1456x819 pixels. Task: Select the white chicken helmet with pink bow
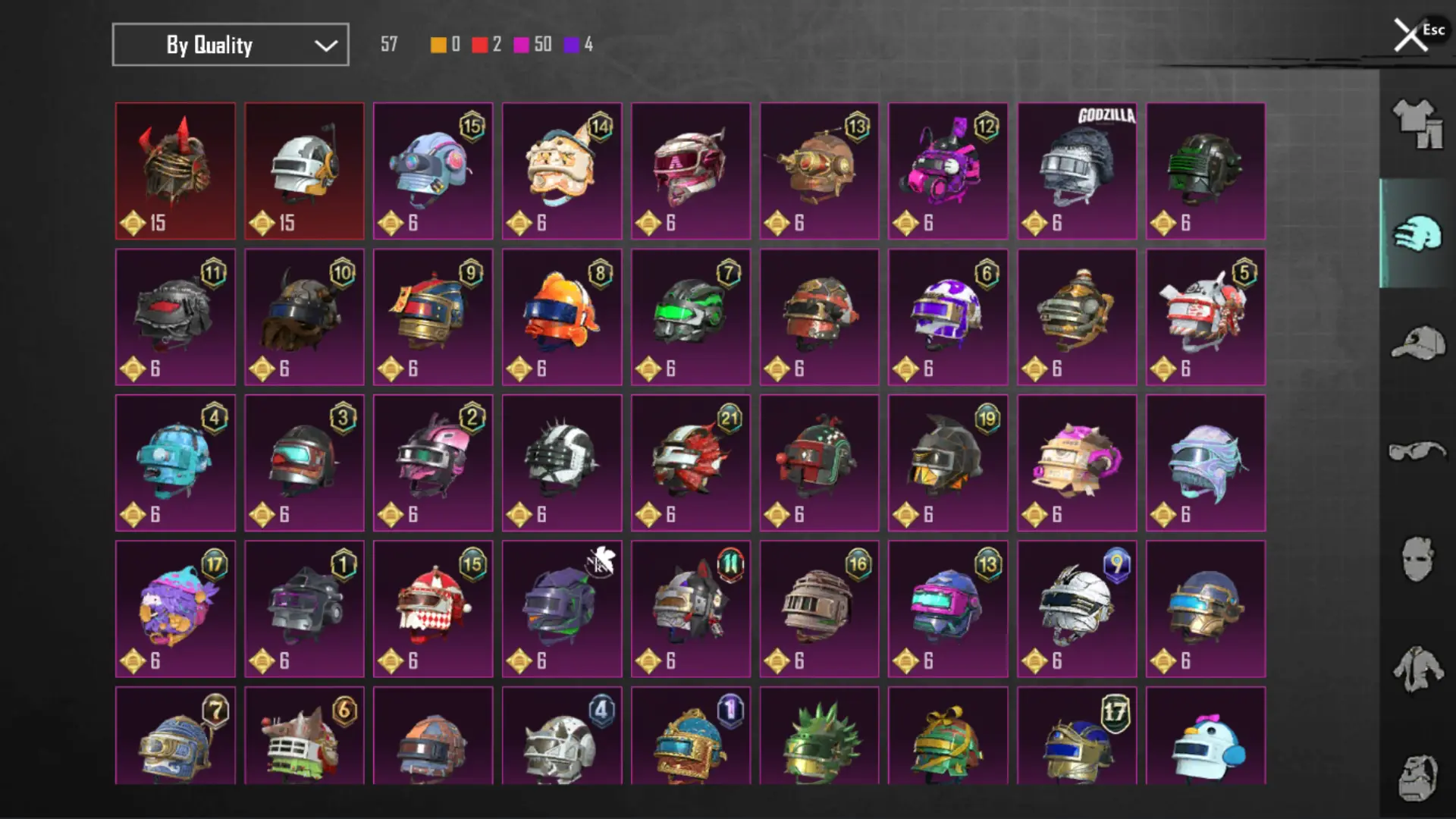pyautogui.click(x=1206, y=736)
